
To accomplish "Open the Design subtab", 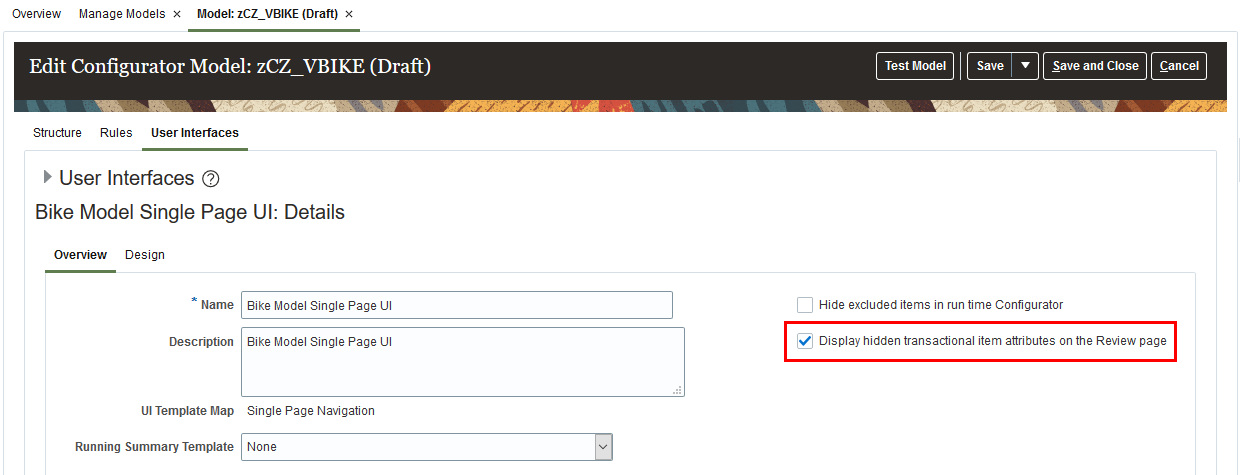I will click(x=145, y=255).
